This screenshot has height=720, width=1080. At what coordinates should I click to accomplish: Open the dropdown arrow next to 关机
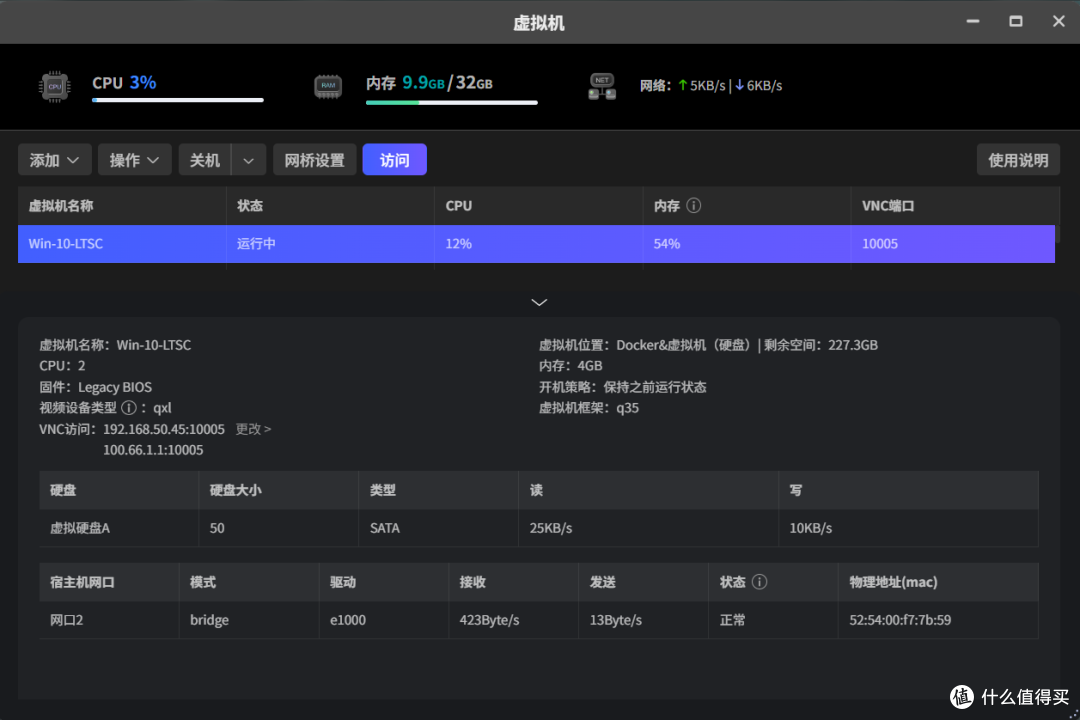point(248,159)
